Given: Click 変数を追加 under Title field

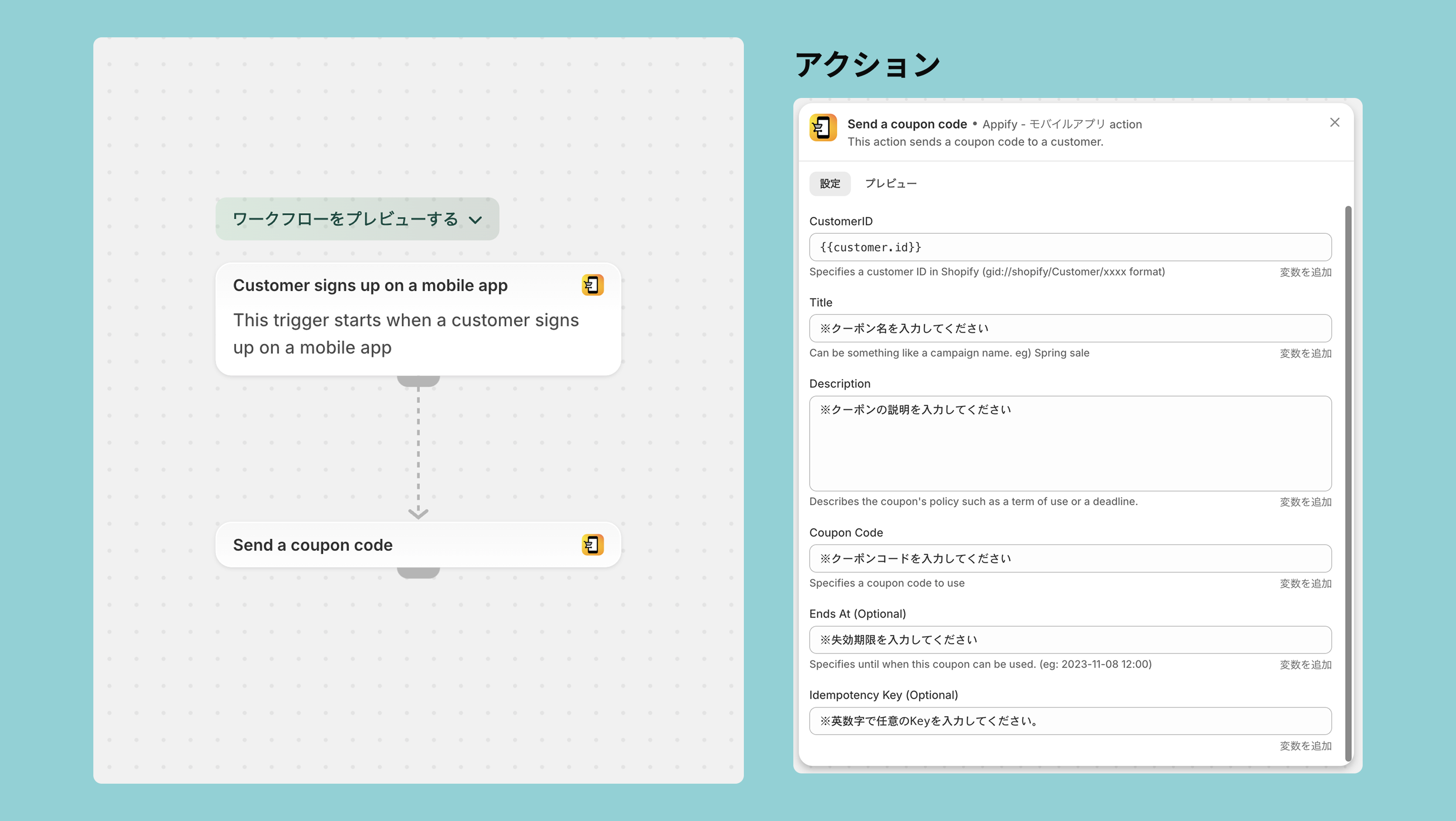Looking at the screenshot, I should point(1305,354).
